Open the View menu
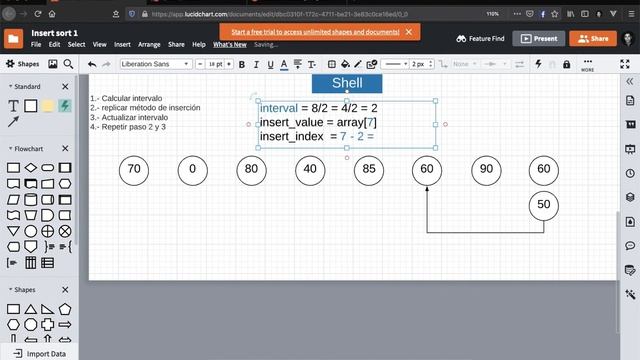 click(99, 44)
